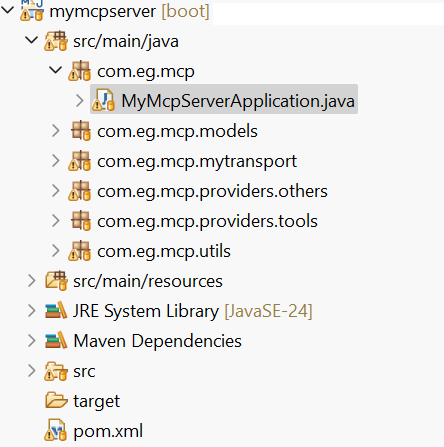Click the Maven Dependencies library icon
The image size is (444, 447).
pos(56,340)
